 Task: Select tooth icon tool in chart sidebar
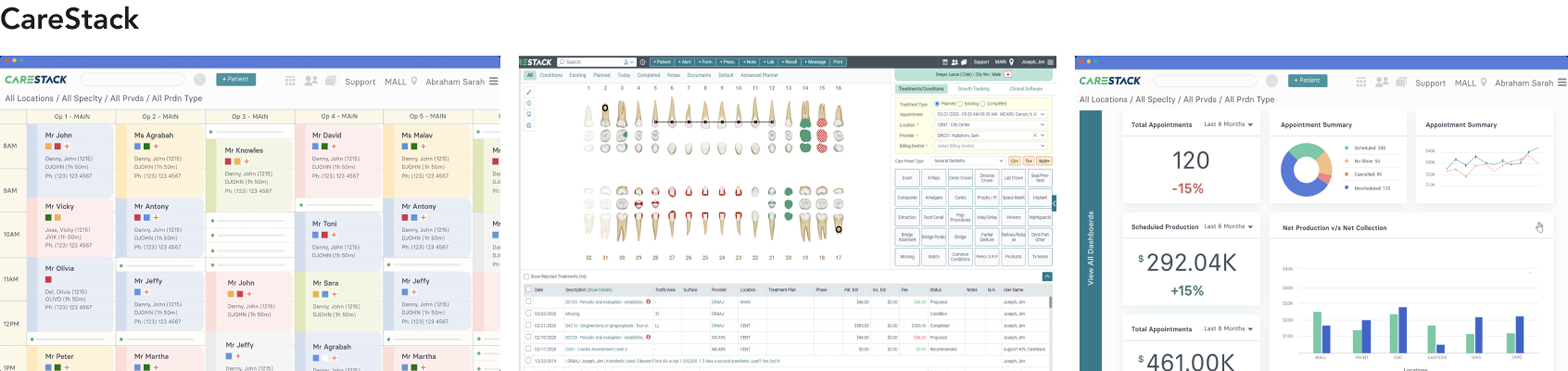(529, 114)
